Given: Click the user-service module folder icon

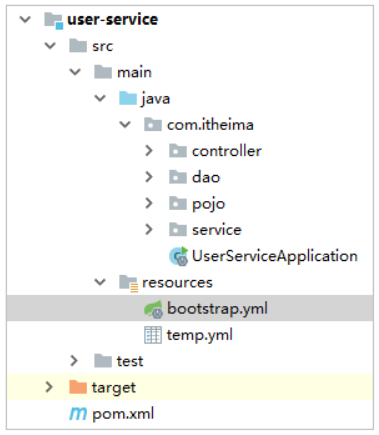Looking at the screenshot, I should pos(54,20).
